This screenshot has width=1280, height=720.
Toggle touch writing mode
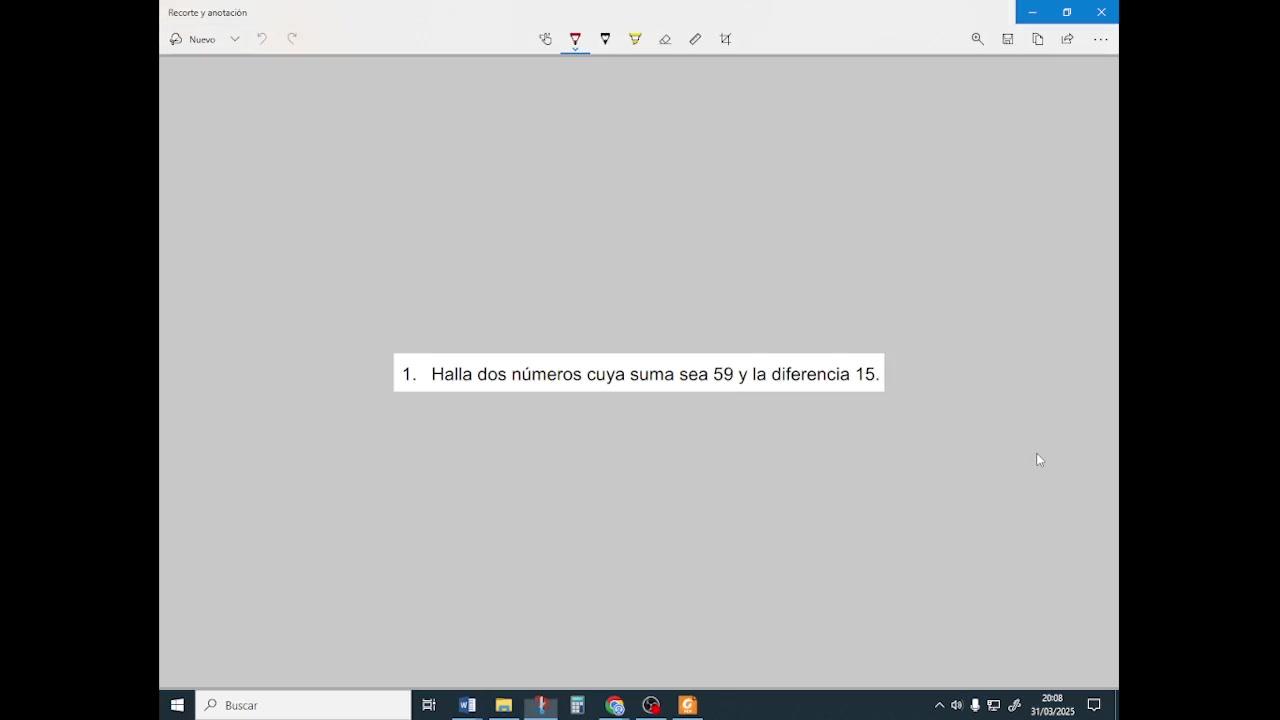(545, 39)
